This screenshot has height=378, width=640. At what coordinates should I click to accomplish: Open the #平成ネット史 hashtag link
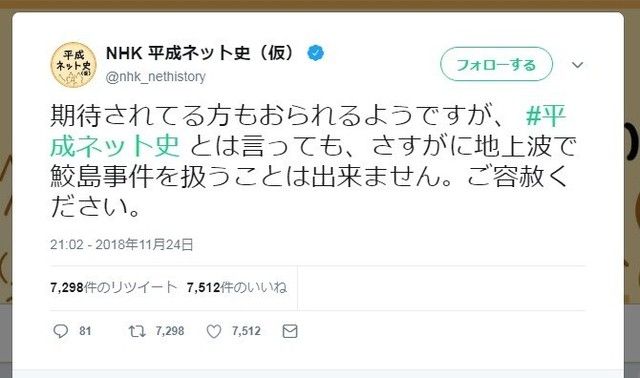pyautogui.click(x=545, y=116)
